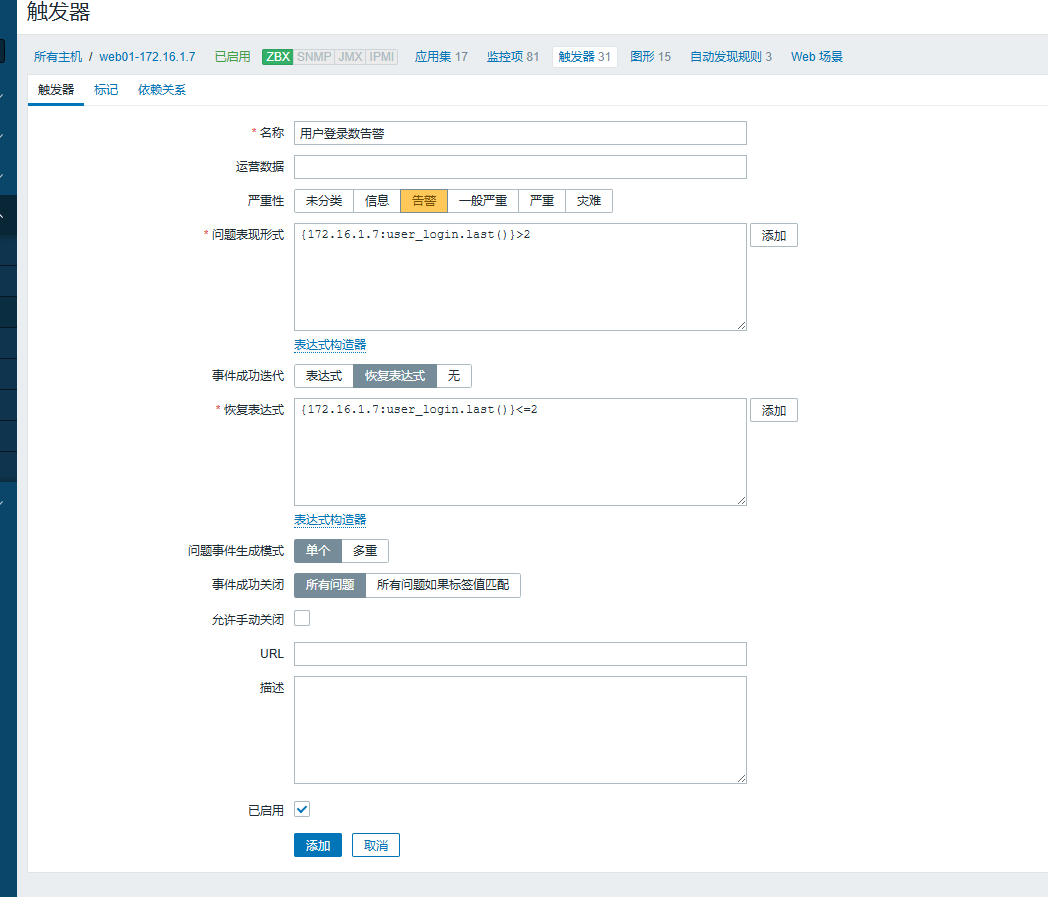Open 触发器 31 triggers list
Viewport: 1048px width, 897px height.
click(x=585, y=57)
